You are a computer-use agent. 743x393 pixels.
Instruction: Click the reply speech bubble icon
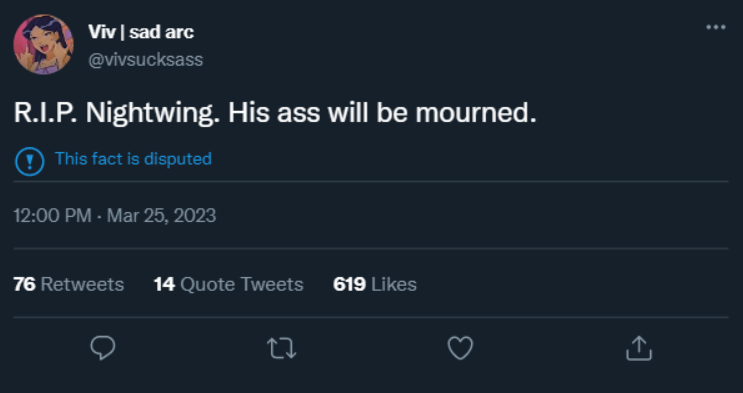(102, 348)
